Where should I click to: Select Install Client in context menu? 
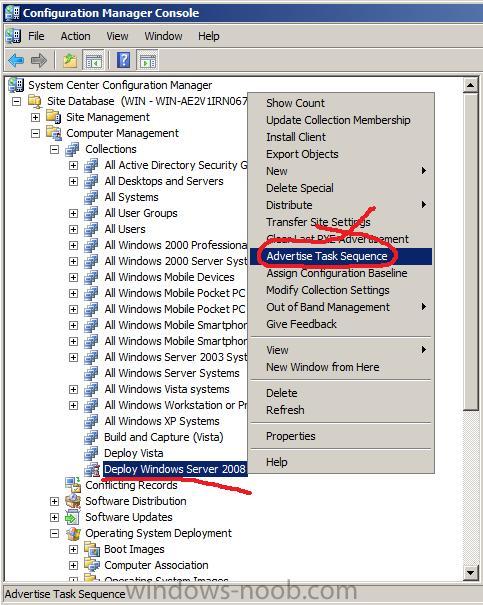pos(341,137)
